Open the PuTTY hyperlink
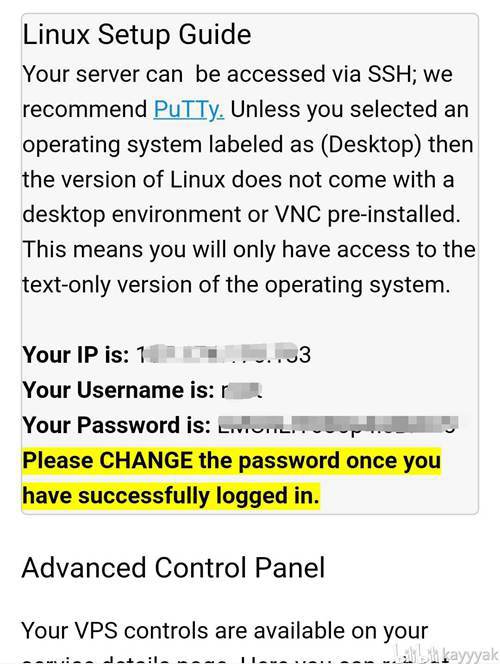This screenshot has height=664, width=500. (189, 109)
